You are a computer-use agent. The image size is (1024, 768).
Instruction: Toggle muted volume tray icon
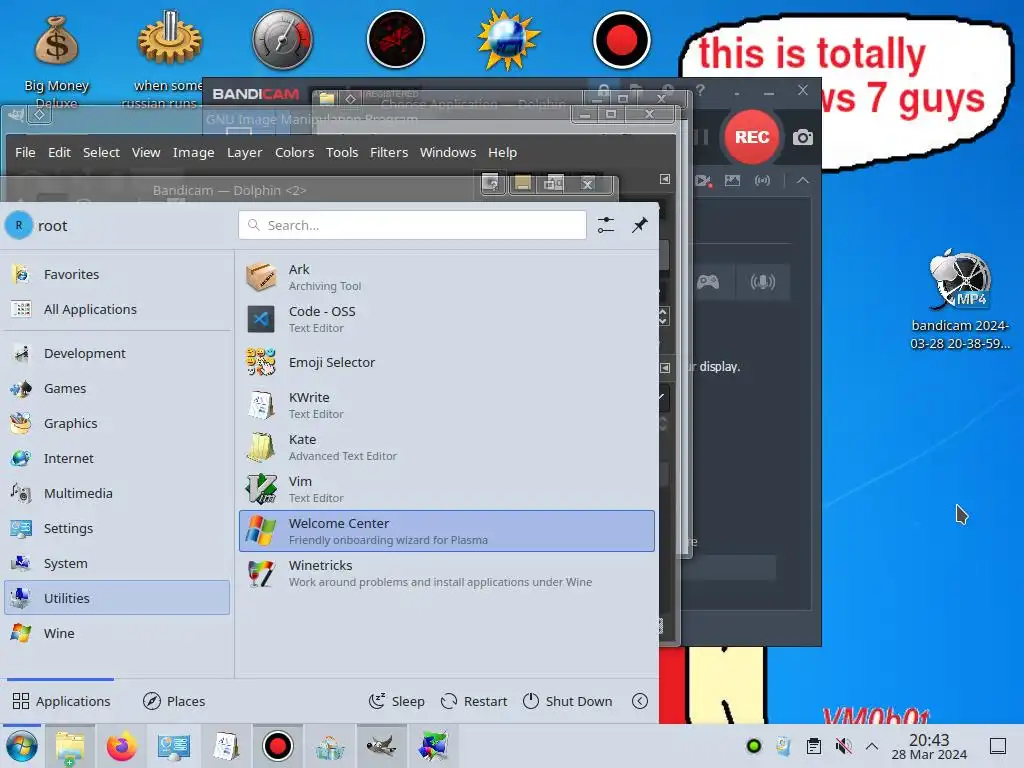[843, 746]
